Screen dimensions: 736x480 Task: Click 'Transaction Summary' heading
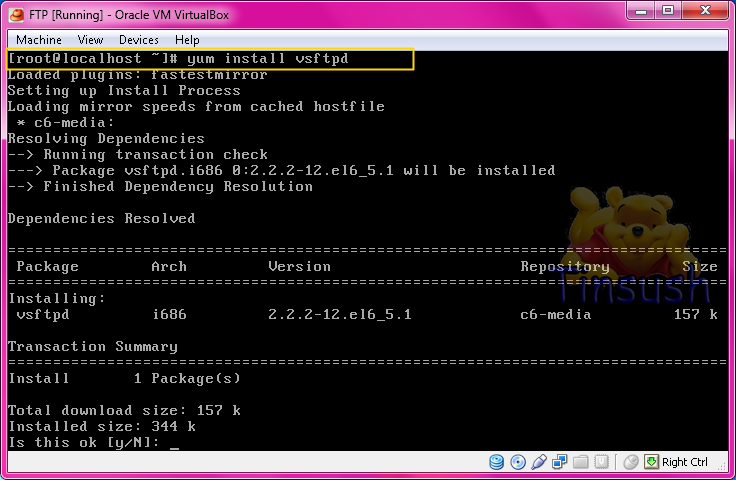(93, 347)
